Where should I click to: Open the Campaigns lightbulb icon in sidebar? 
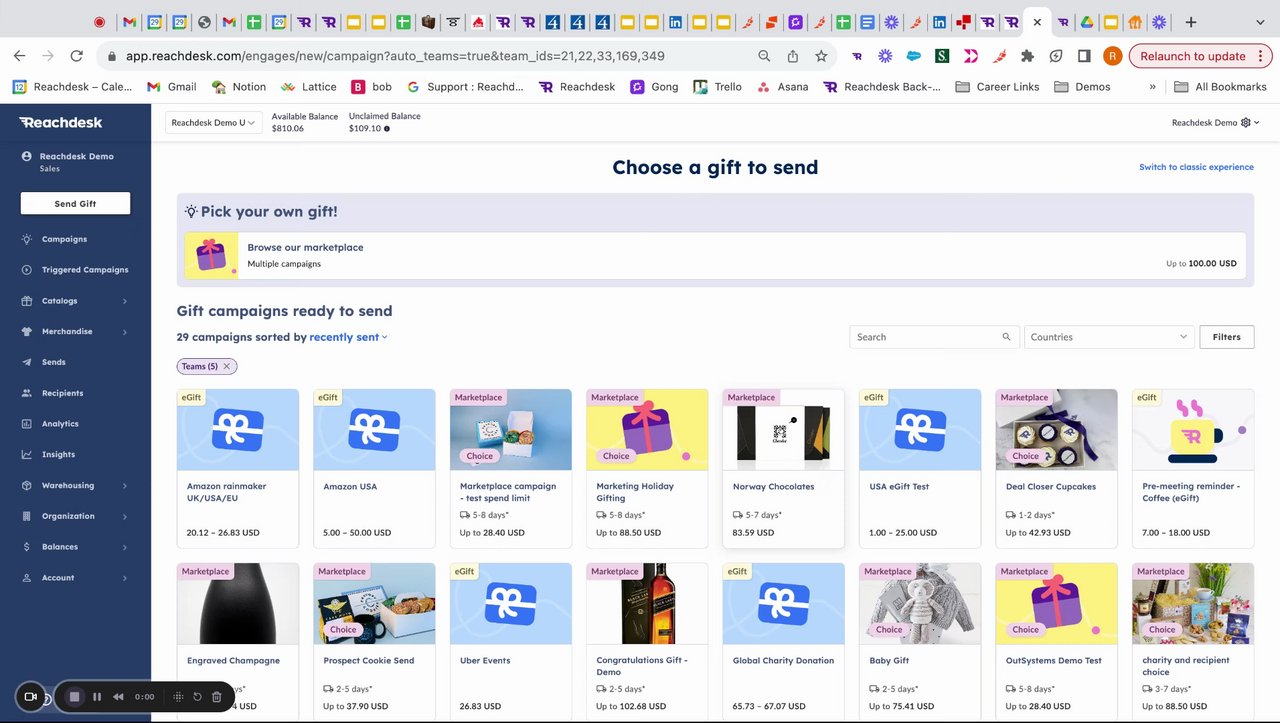(27, 239)
